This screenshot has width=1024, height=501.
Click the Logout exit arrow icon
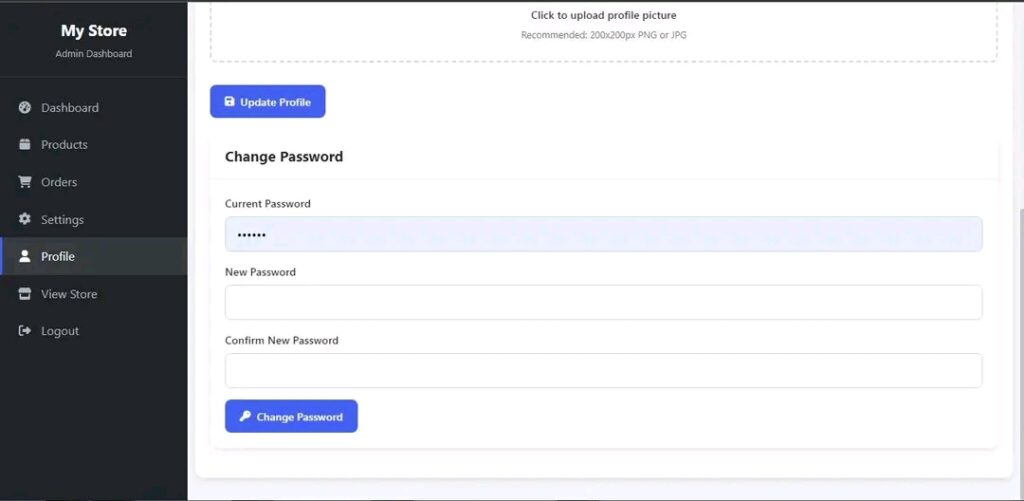click(x=25, y=331)
